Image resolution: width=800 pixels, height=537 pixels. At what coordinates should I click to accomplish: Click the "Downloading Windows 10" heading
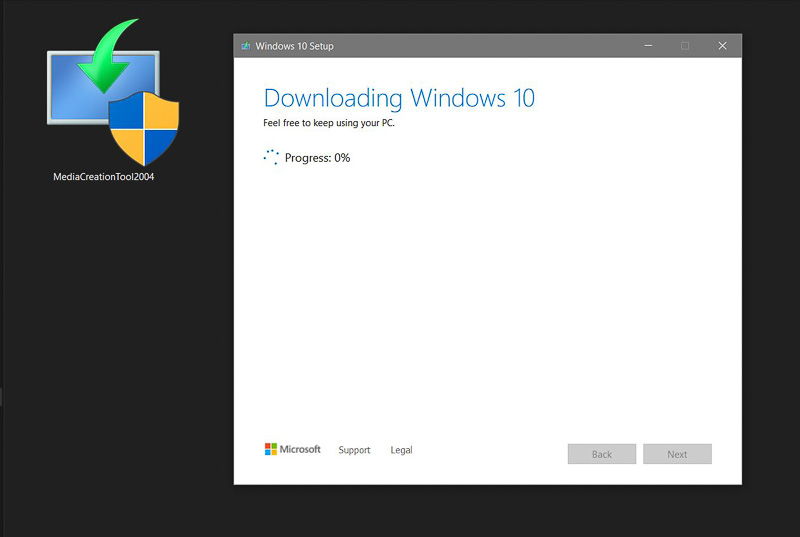tap(399, 98)
